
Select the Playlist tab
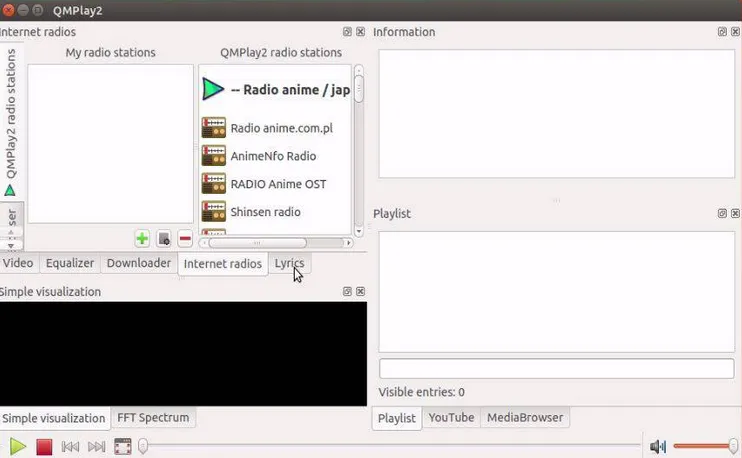tap(397, 418)
